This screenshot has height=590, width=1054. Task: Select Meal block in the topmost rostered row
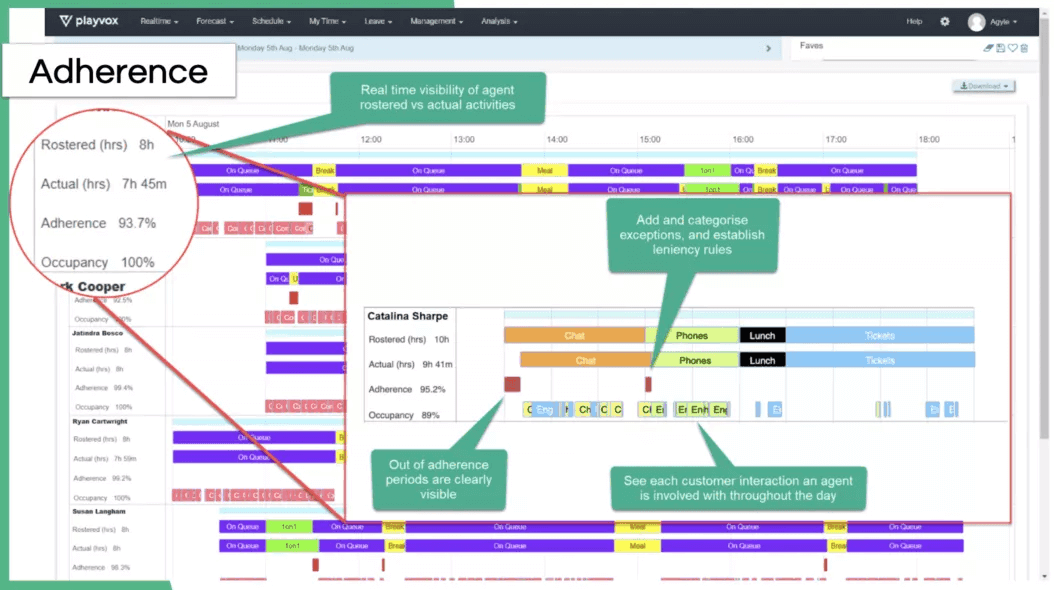point(544,171)
